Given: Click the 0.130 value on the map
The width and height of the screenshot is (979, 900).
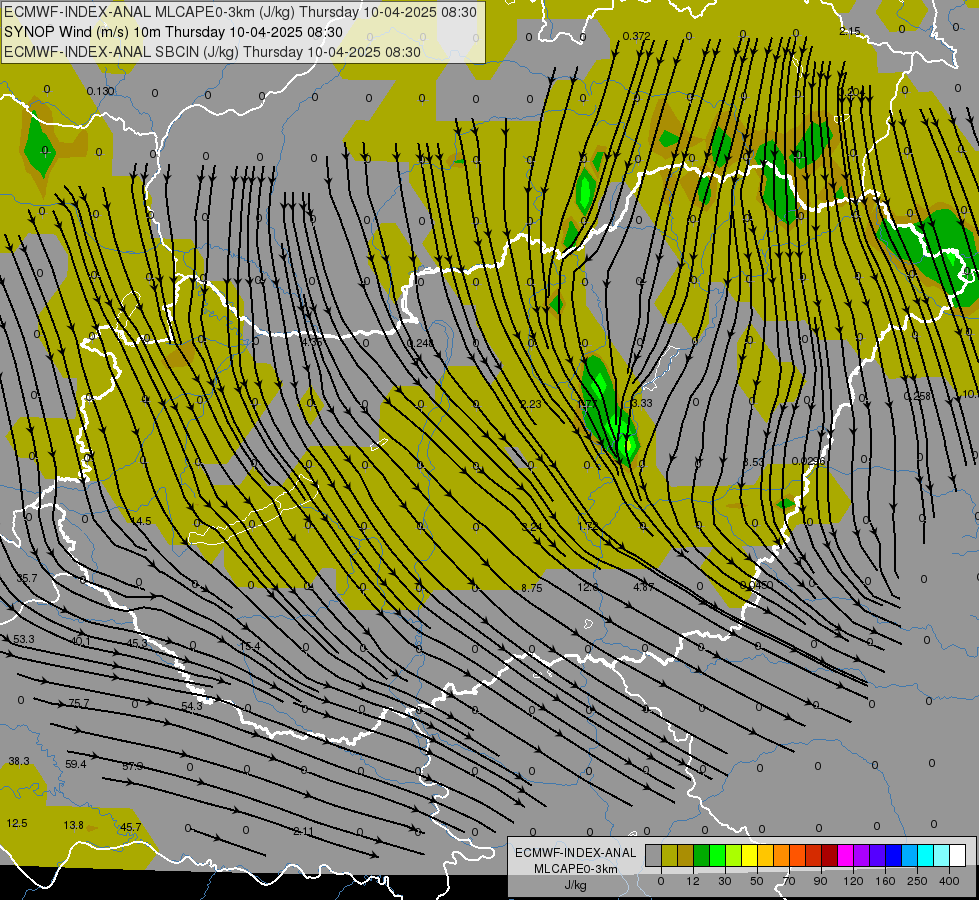Looking at the screenshot, I should point(100,91).
